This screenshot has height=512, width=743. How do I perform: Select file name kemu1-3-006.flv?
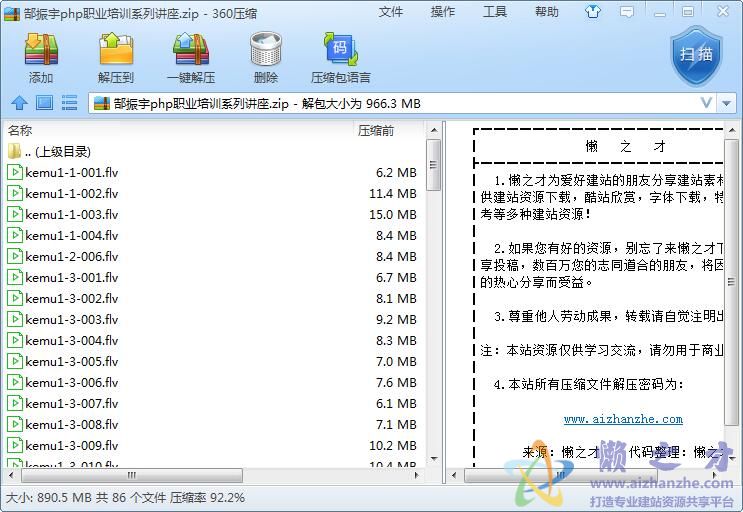point(72,382)
